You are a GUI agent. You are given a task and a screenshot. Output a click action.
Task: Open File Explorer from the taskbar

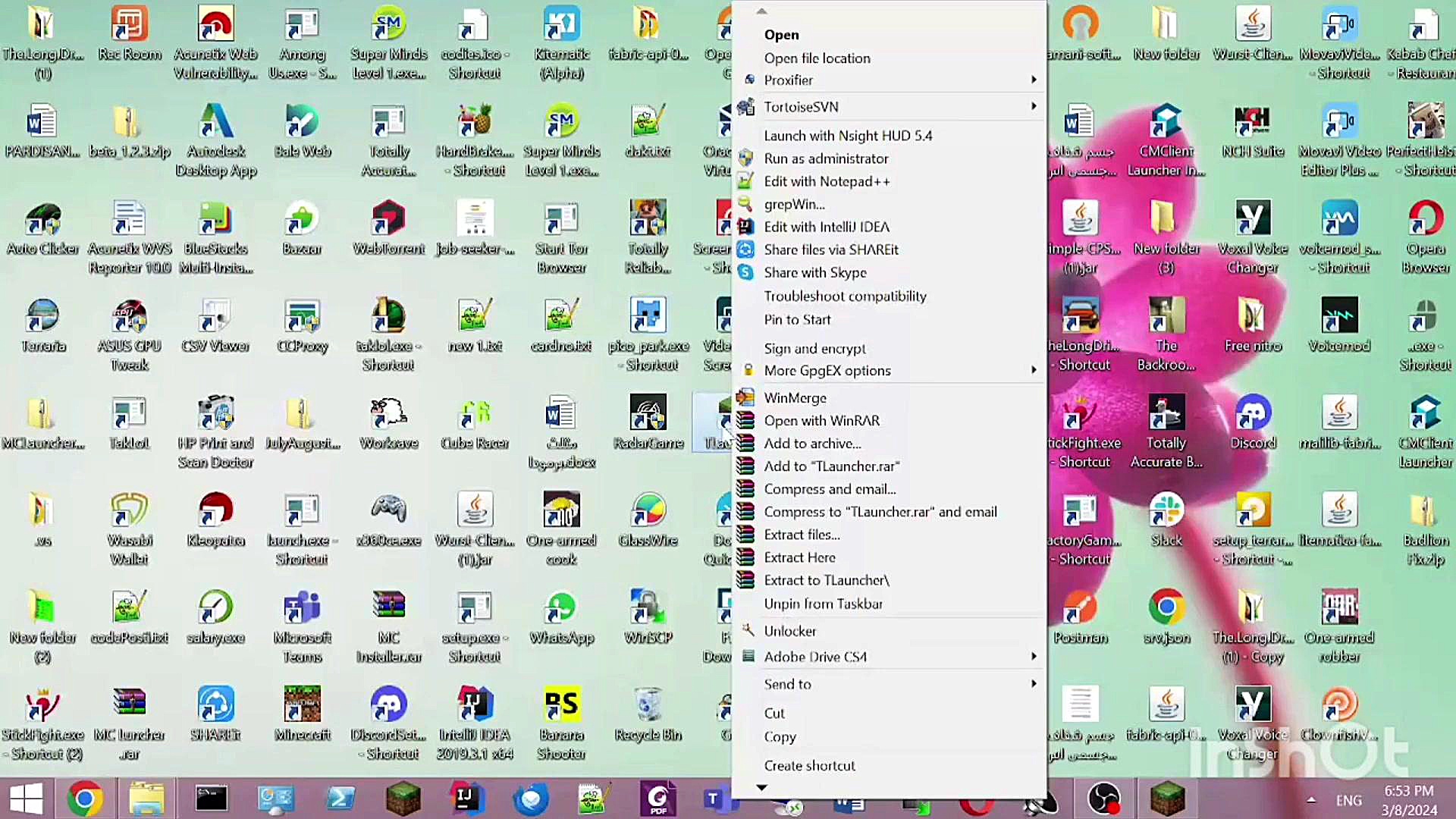click(x=146, y=799)
